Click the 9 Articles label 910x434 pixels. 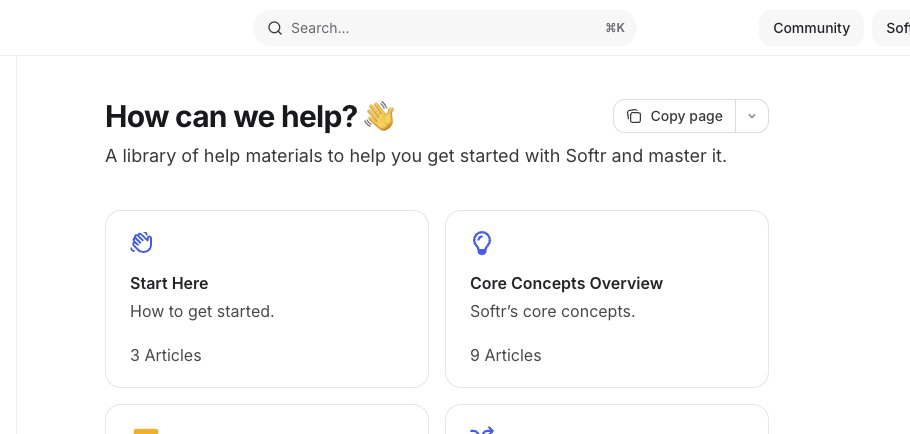click(x=506, y=355)
